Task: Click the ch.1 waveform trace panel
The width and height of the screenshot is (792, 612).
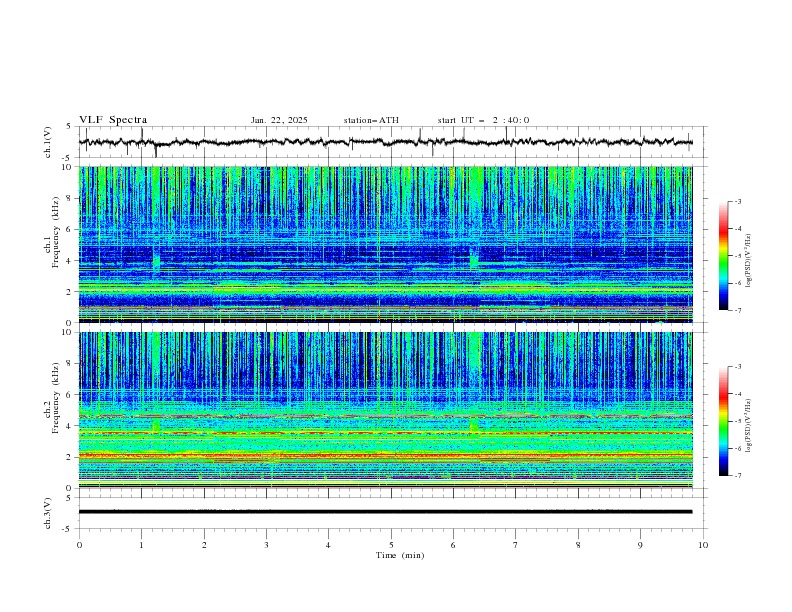Action: pos(392,142)
